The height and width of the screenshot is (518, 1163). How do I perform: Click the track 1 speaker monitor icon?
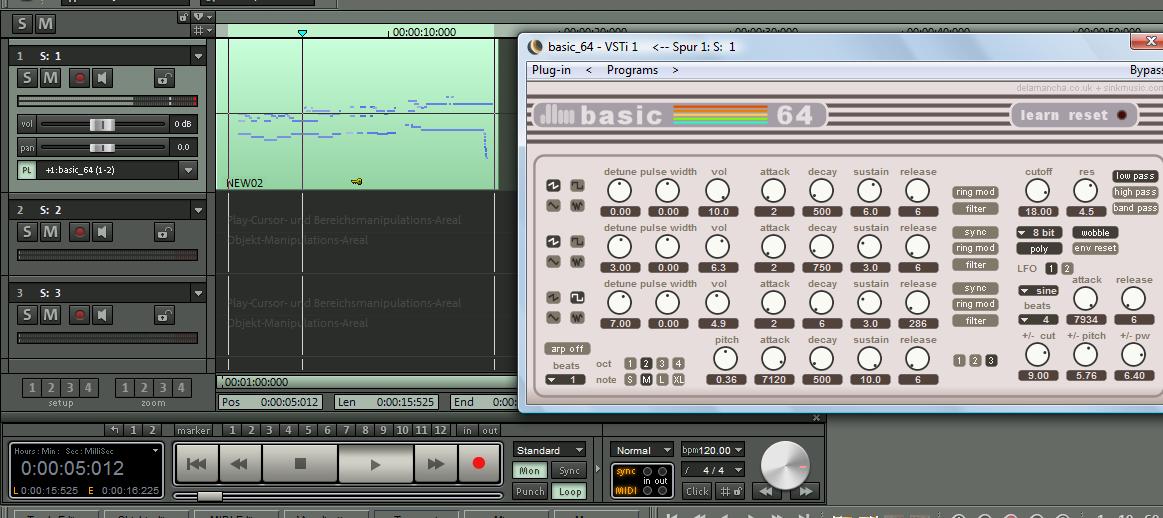point(103,78)
